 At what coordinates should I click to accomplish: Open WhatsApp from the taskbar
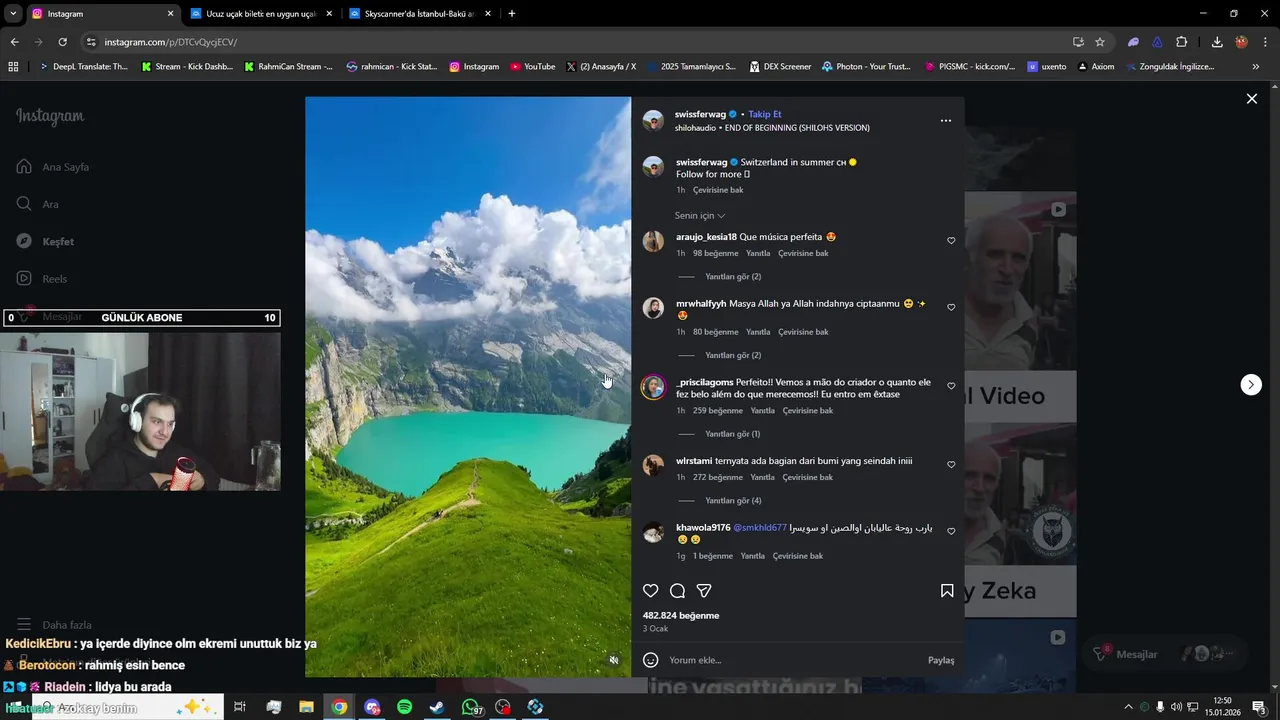pyautogui.click(x=470, y=707)
